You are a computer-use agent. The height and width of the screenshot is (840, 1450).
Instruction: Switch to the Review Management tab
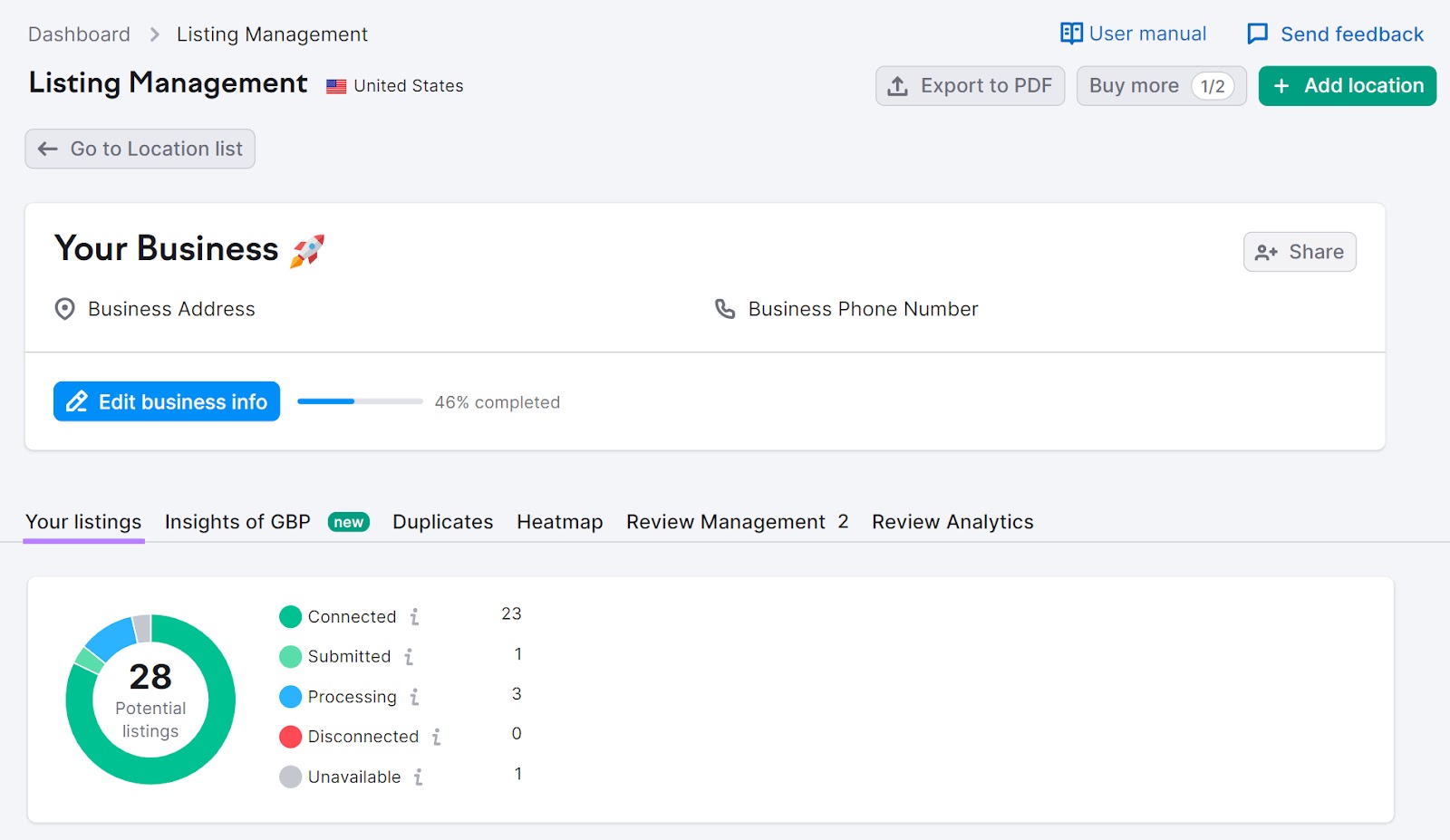pos(728,522)
